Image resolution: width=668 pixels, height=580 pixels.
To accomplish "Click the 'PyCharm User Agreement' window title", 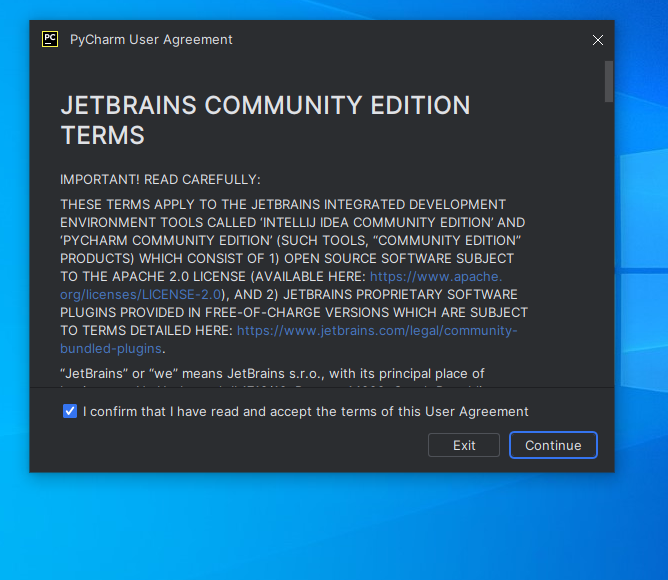I will point(151,40).
